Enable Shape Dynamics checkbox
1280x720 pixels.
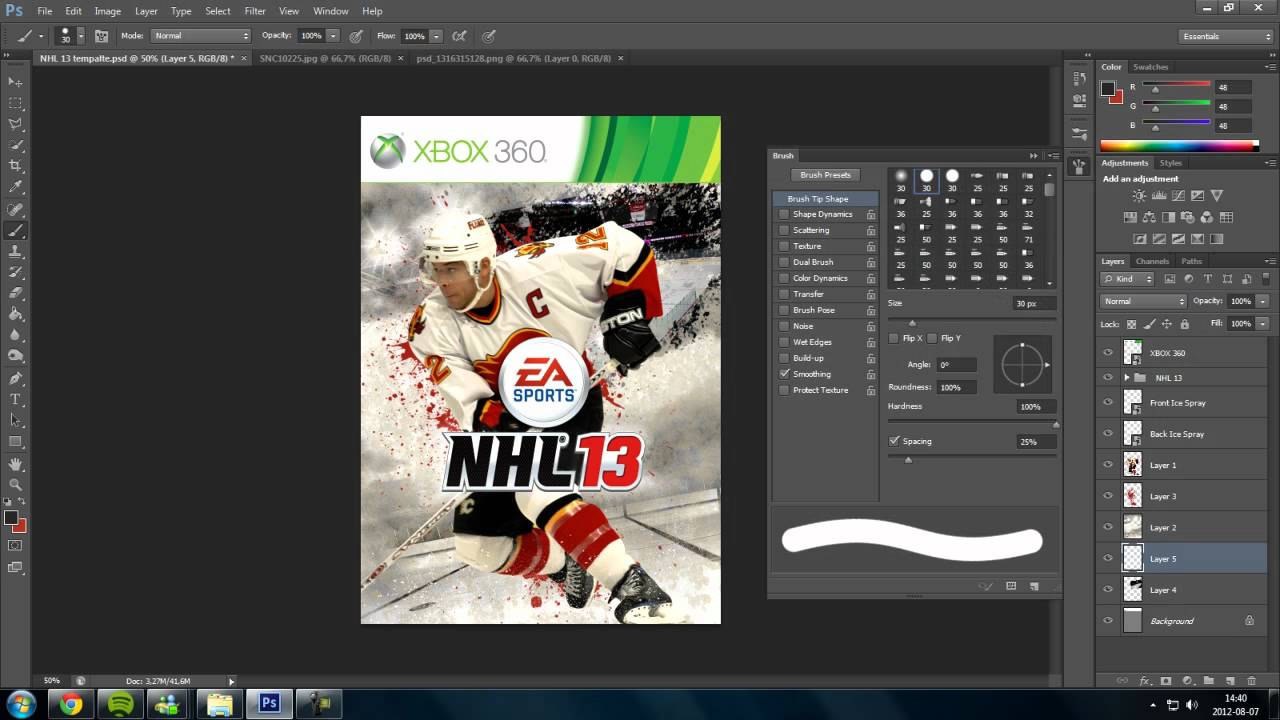tap(784, 214)
